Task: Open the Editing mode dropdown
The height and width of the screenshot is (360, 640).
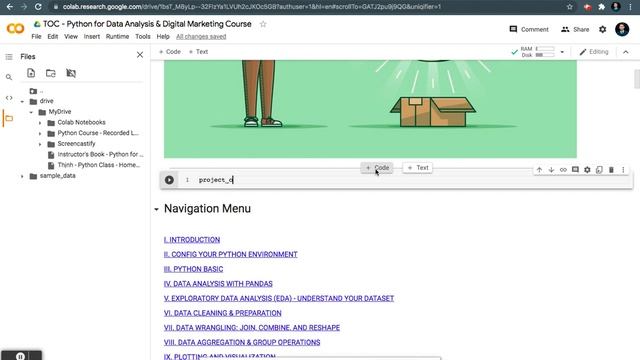Action: pos(594,52)
